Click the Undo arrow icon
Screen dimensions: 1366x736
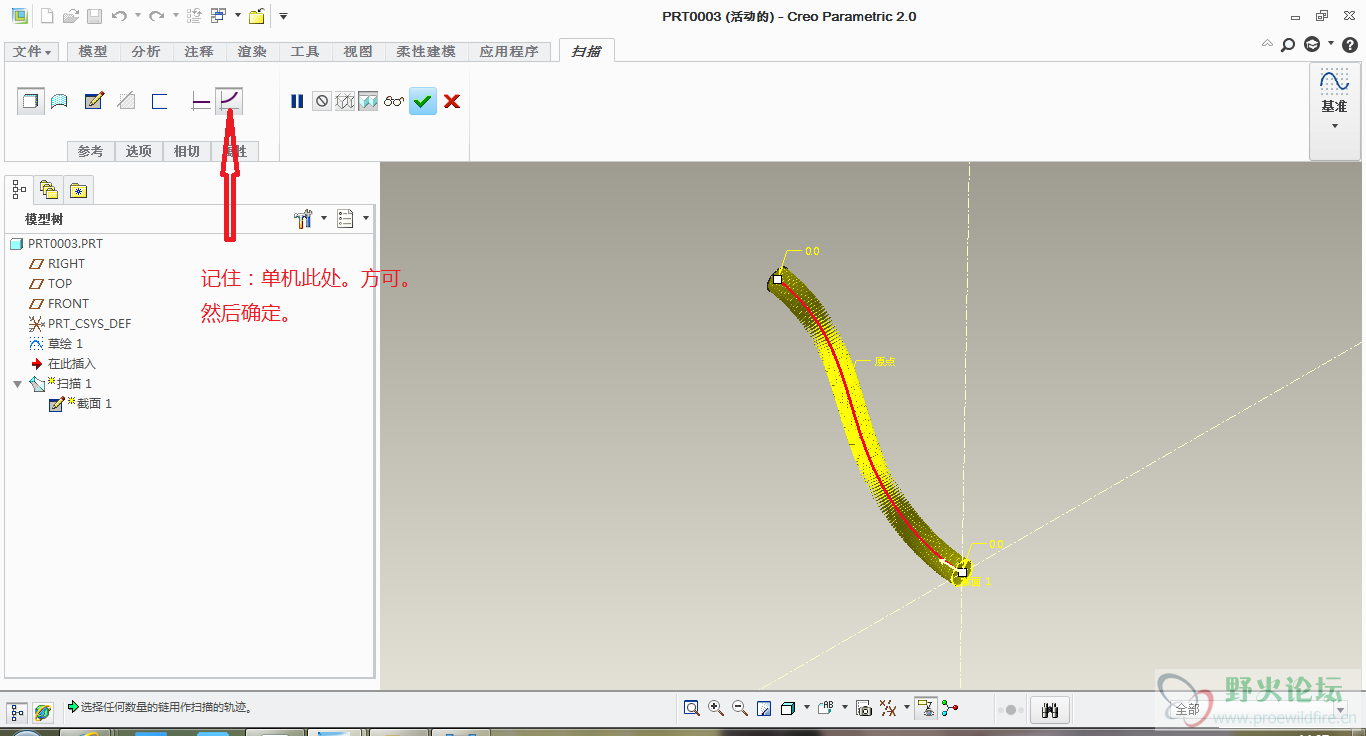click(119, 16)
